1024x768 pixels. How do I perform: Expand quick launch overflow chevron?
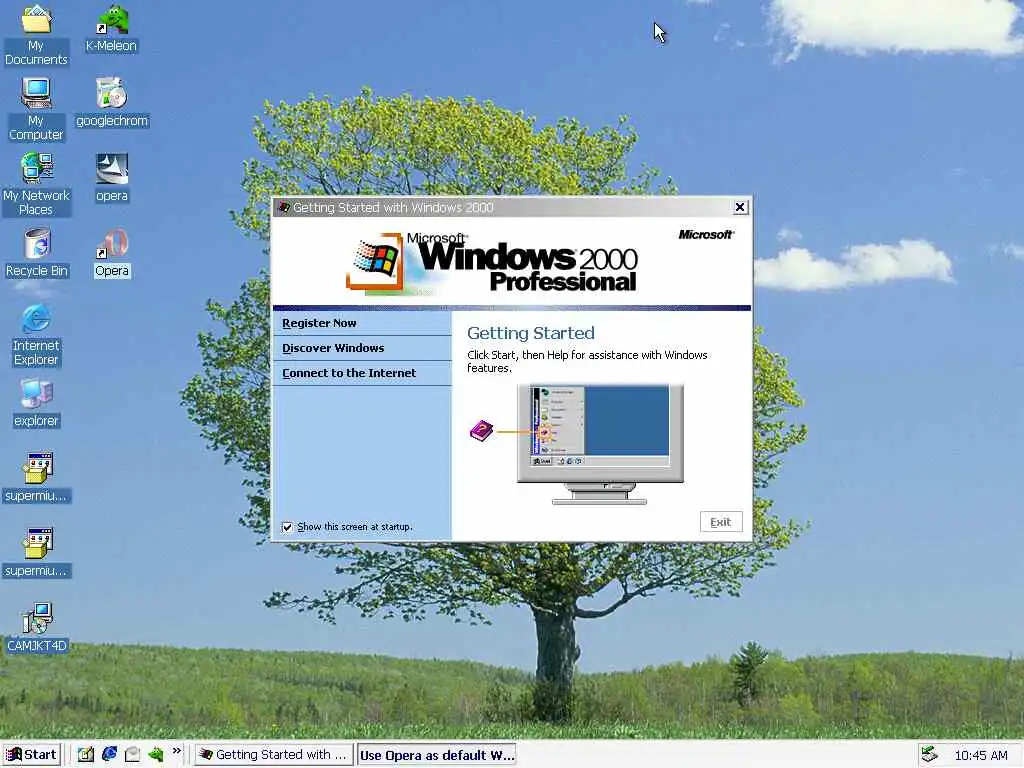(176, 752)
